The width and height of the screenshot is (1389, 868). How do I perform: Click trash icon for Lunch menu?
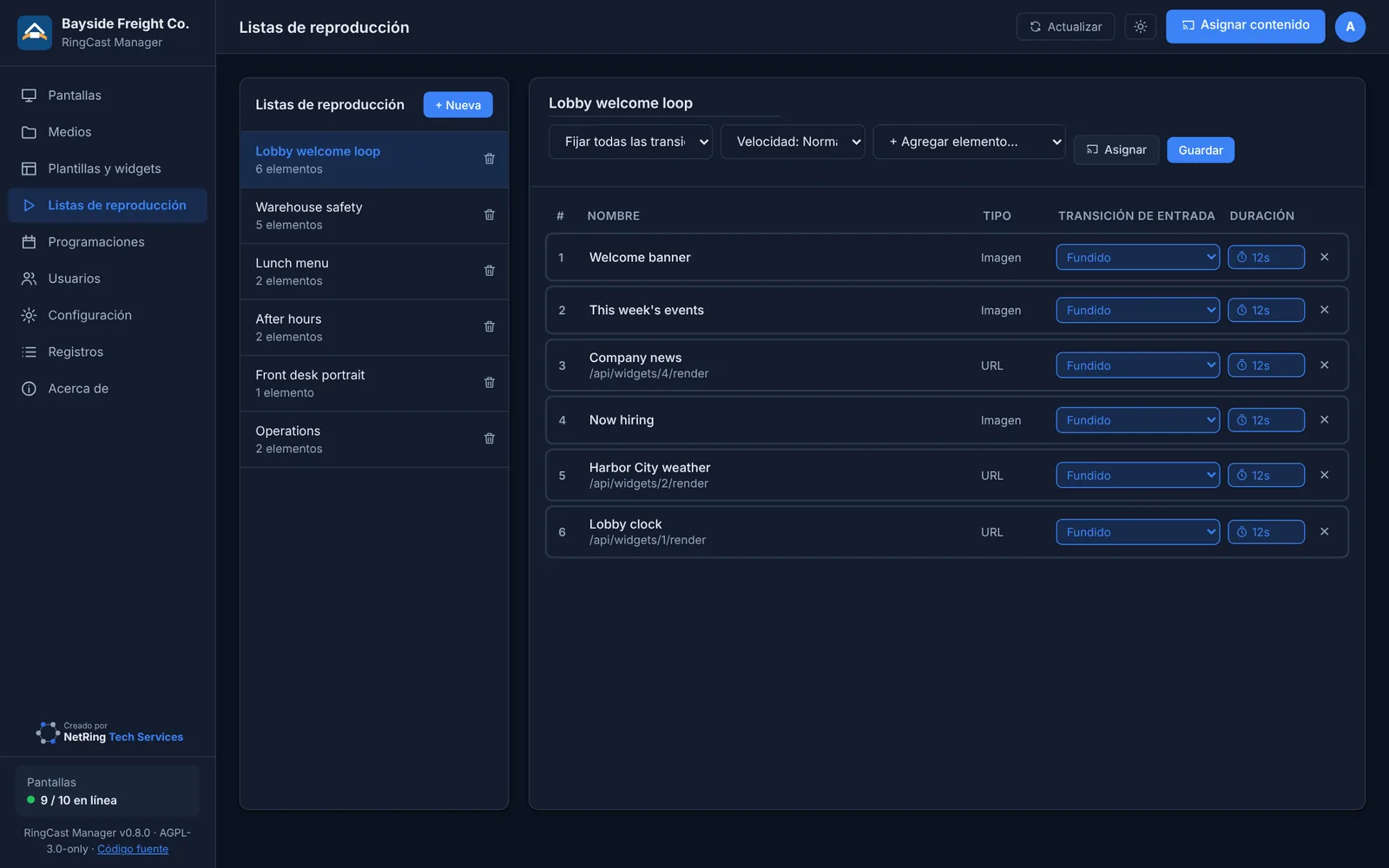490,271
